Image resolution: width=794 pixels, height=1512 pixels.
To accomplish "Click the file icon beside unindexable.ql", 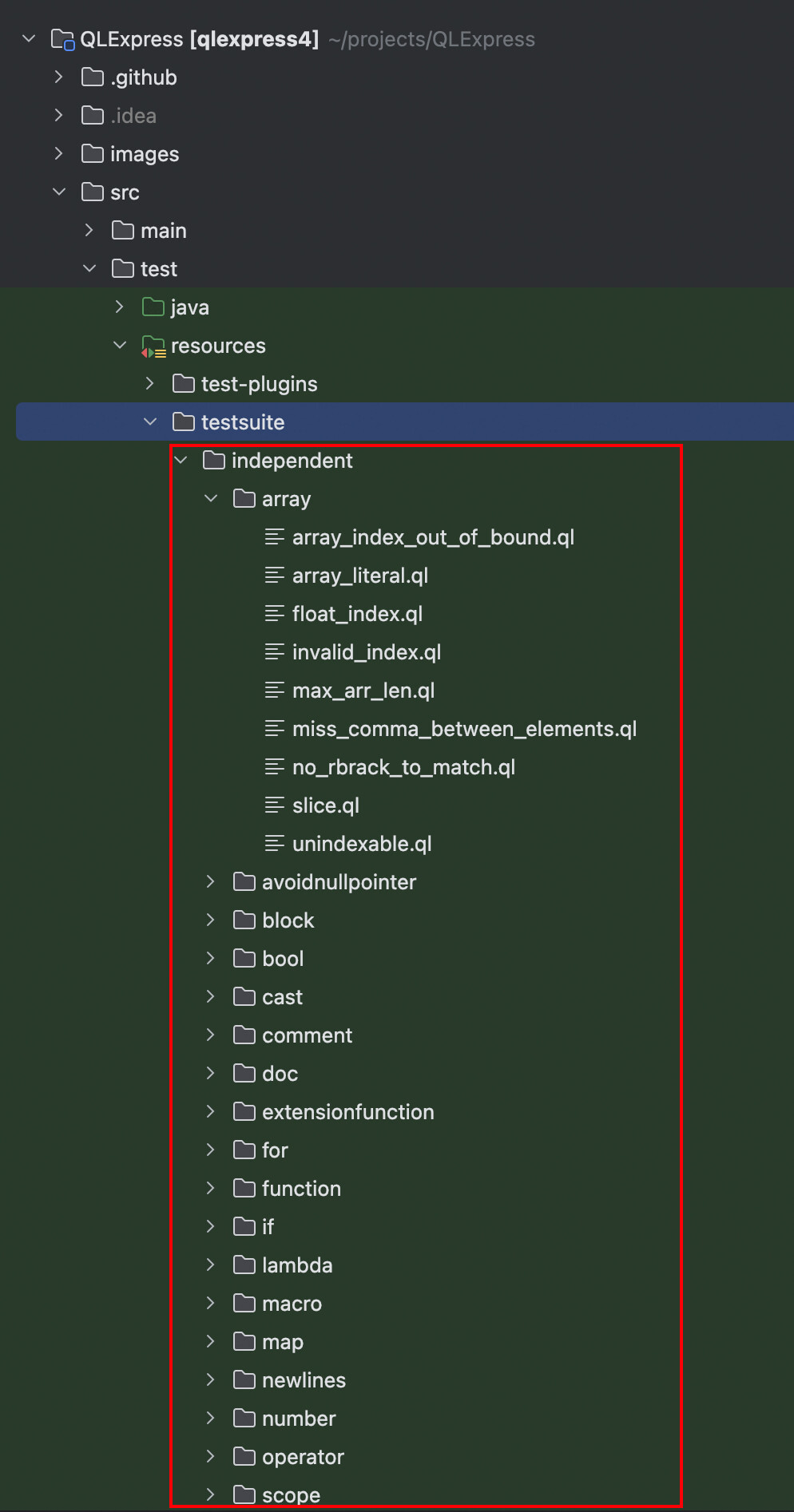I will coord(274,844).
